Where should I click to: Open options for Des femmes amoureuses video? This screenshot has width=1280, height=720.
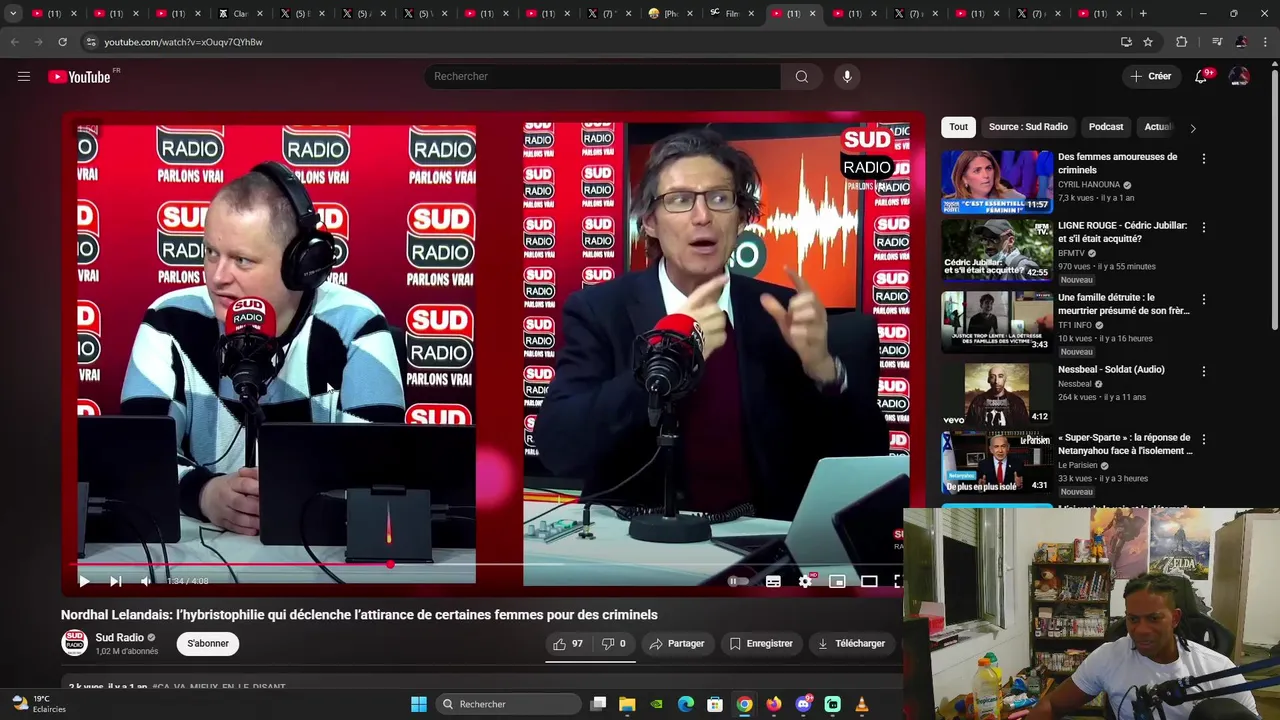click(x=1203, y=159)
